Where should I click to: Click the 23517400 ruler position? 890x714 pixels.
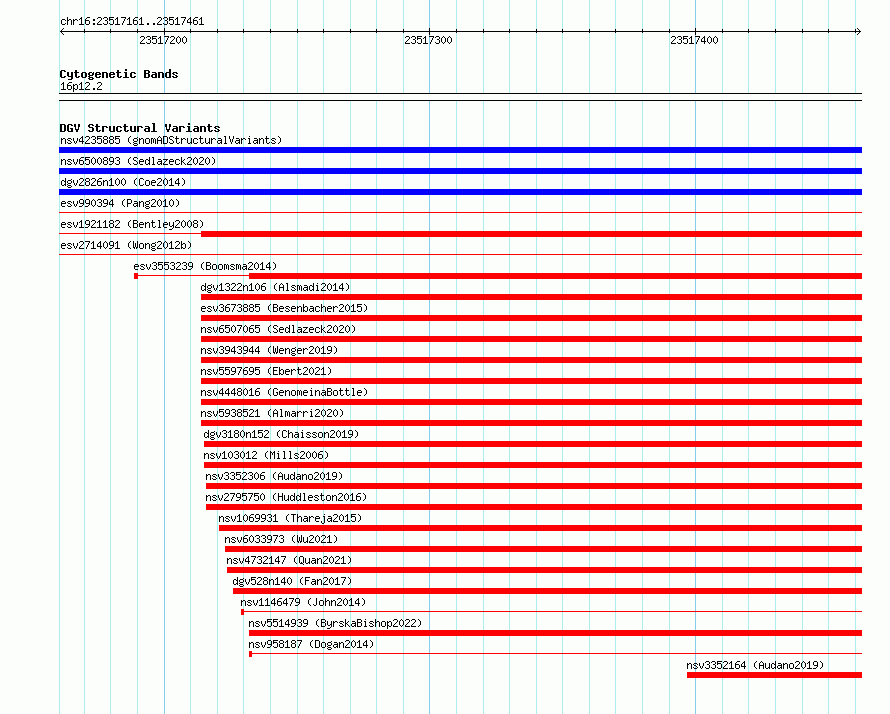[x=694, y=40]
